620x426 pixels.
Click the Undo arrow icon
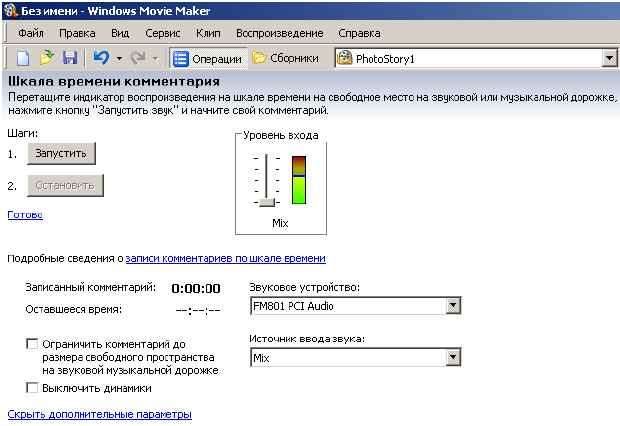(101, 59)
